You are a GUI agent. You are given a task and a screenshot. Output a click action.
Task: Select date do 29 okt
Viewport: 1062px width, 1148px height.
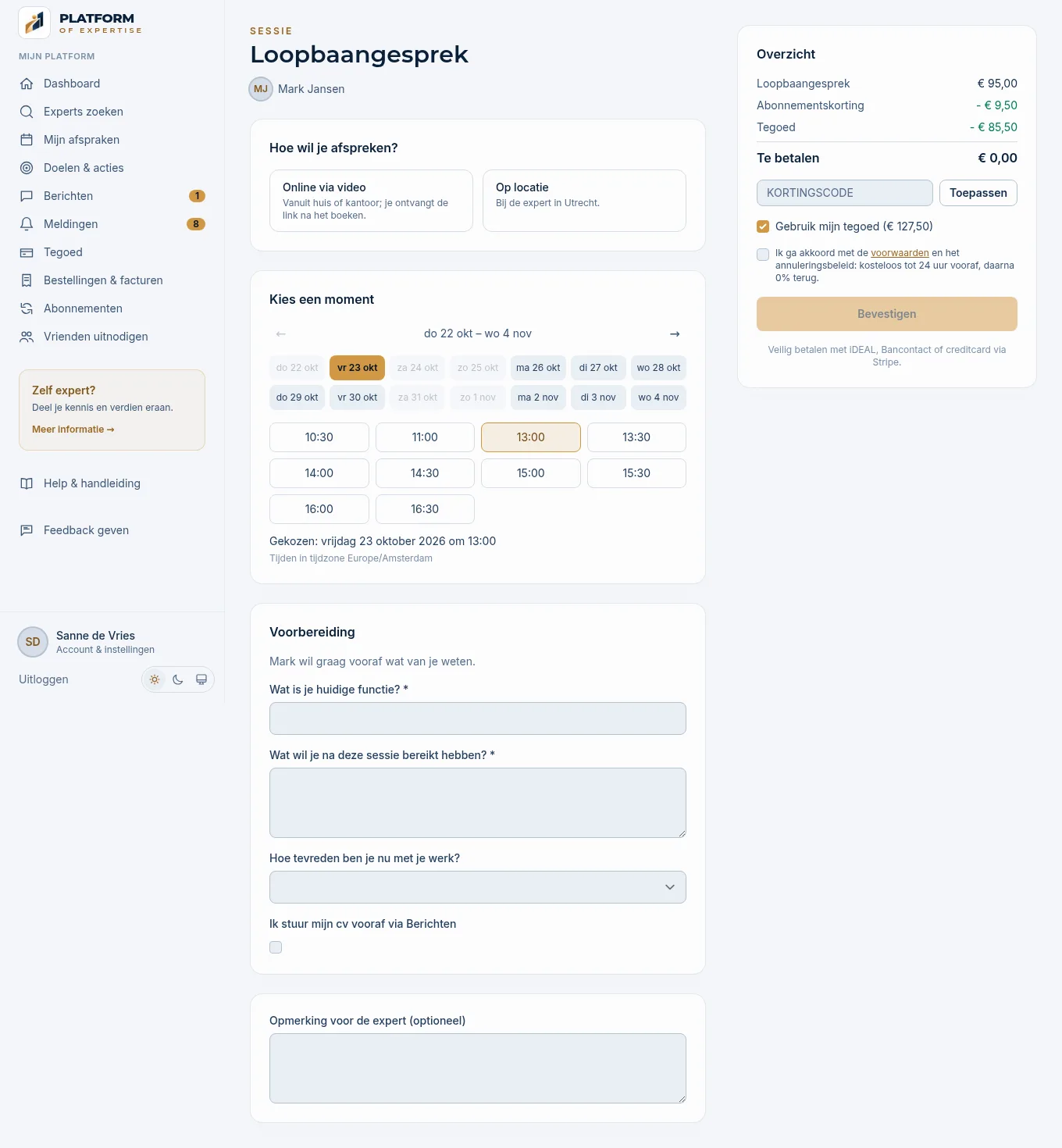297,398
